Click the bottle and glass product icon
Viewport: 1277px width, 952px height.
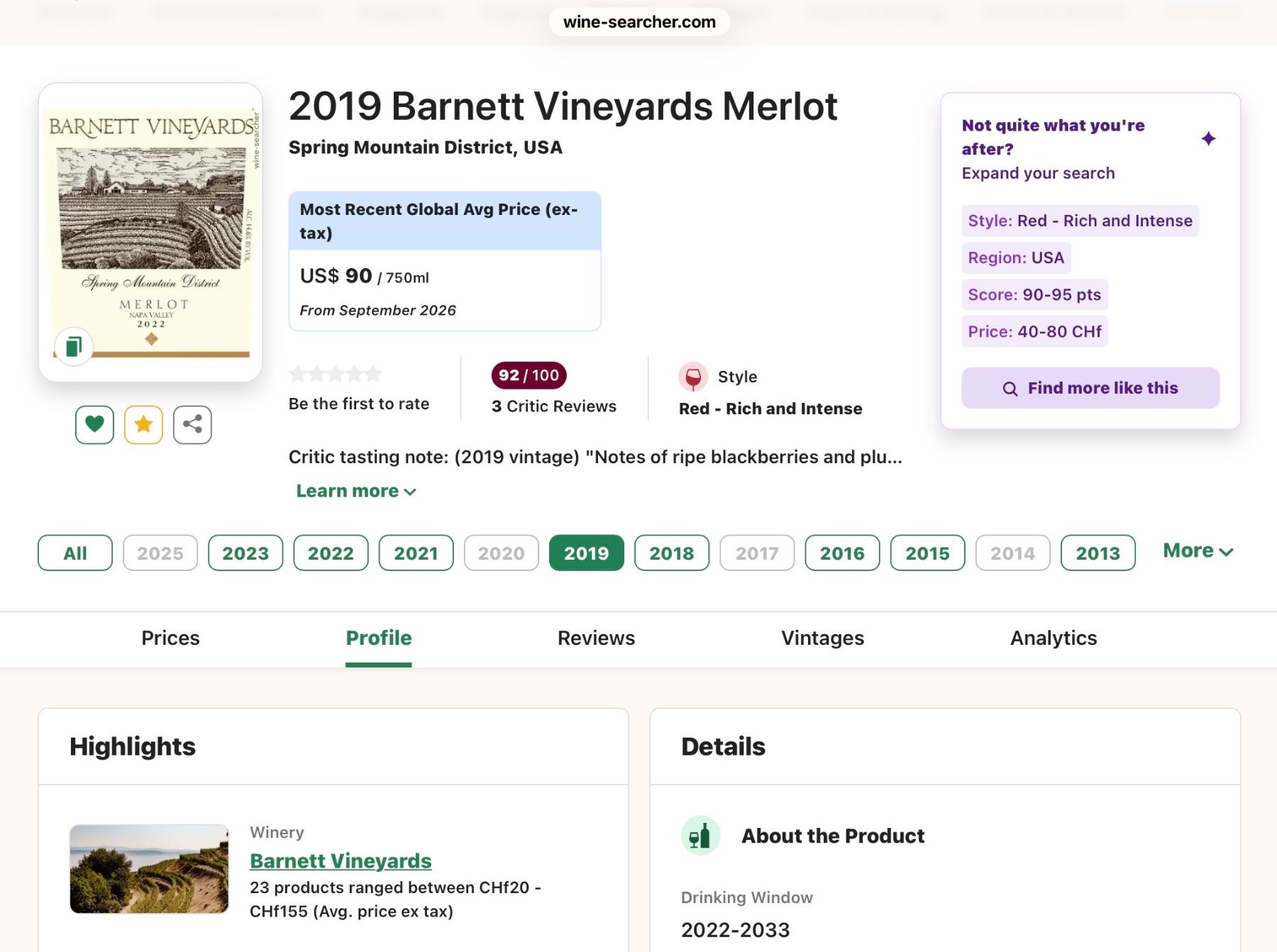point(700,835)
